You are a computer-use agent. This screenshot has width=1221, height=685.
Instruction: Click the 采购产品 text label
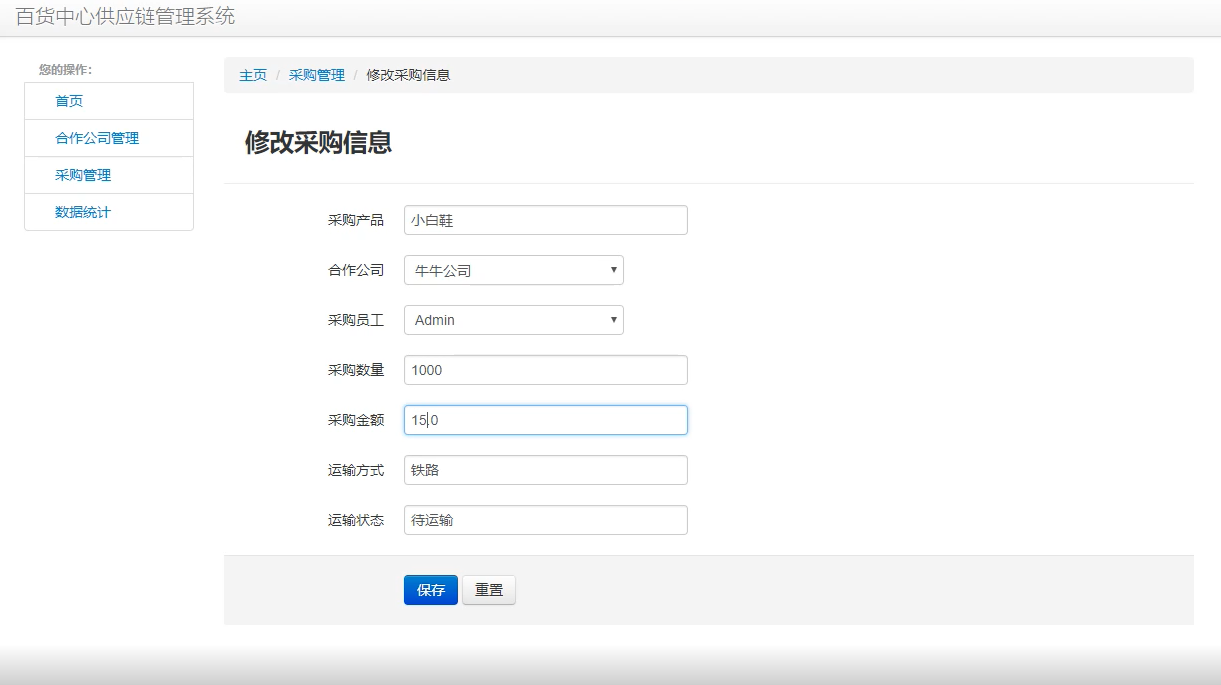point(355,220)
